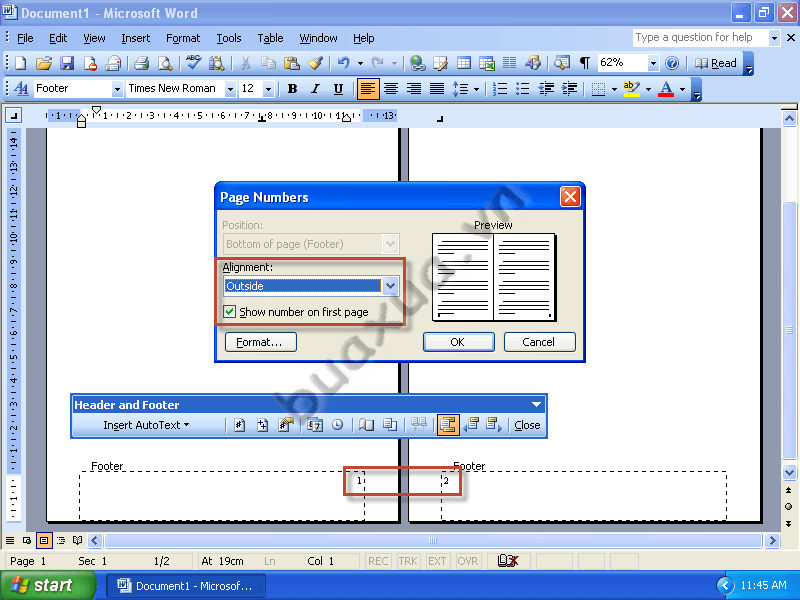Screen dimensions: 800x600
Task: Open a file with the Open folder icon
Action: click(x=44, y=63)
